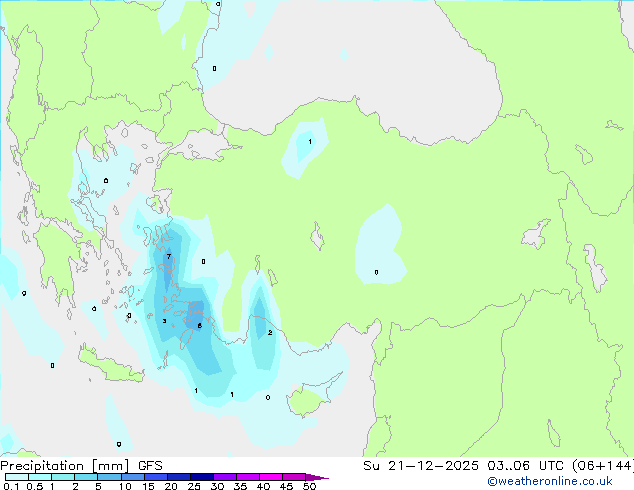This screenshot has width=634, height=490.
Task: Select the 1 mm legend color box
Action: click(63, 477)
